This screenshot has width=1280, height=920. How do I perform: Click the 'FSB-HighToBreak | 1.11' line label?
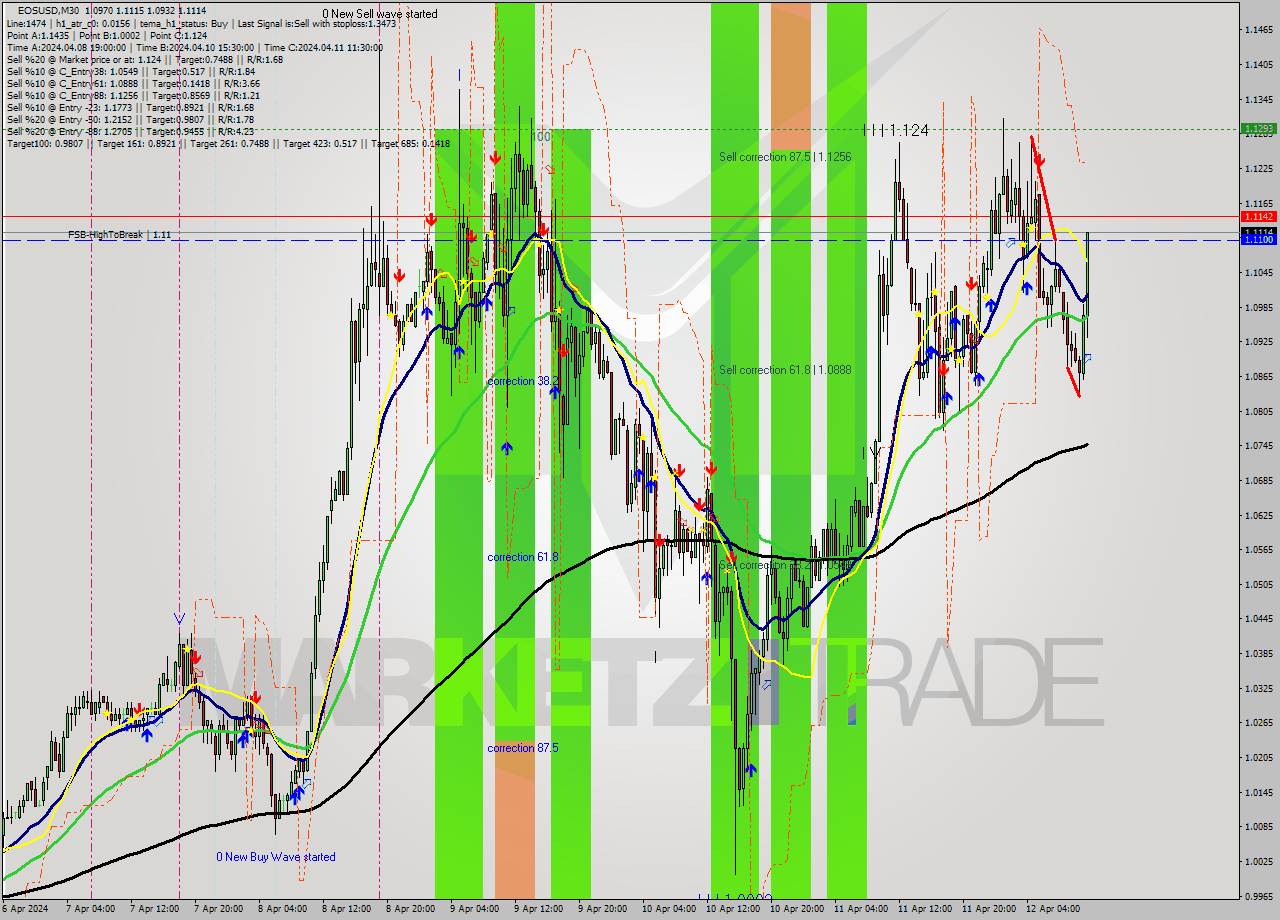coord(119,234)
